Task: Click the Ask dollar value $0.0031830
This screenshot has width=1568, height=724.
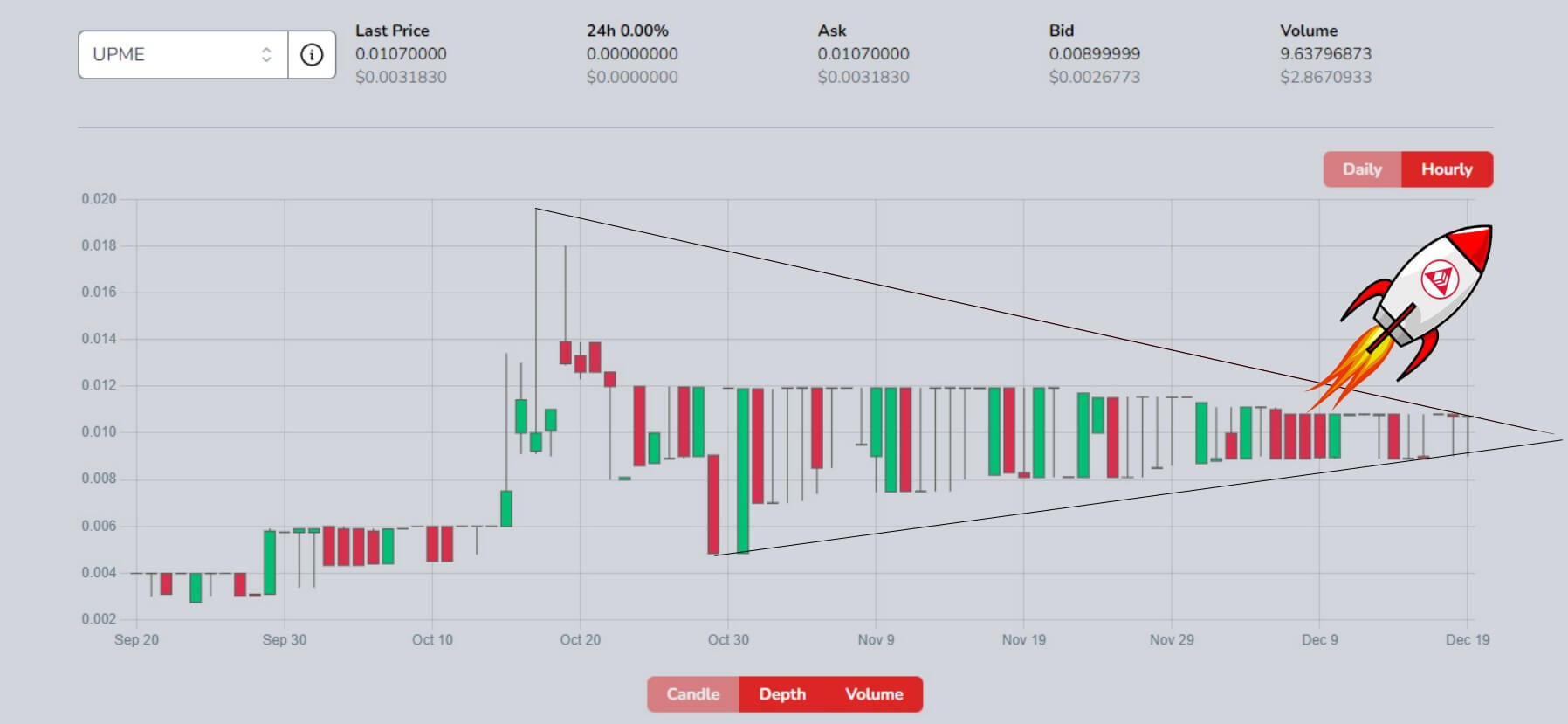Action: click(863, 77)
